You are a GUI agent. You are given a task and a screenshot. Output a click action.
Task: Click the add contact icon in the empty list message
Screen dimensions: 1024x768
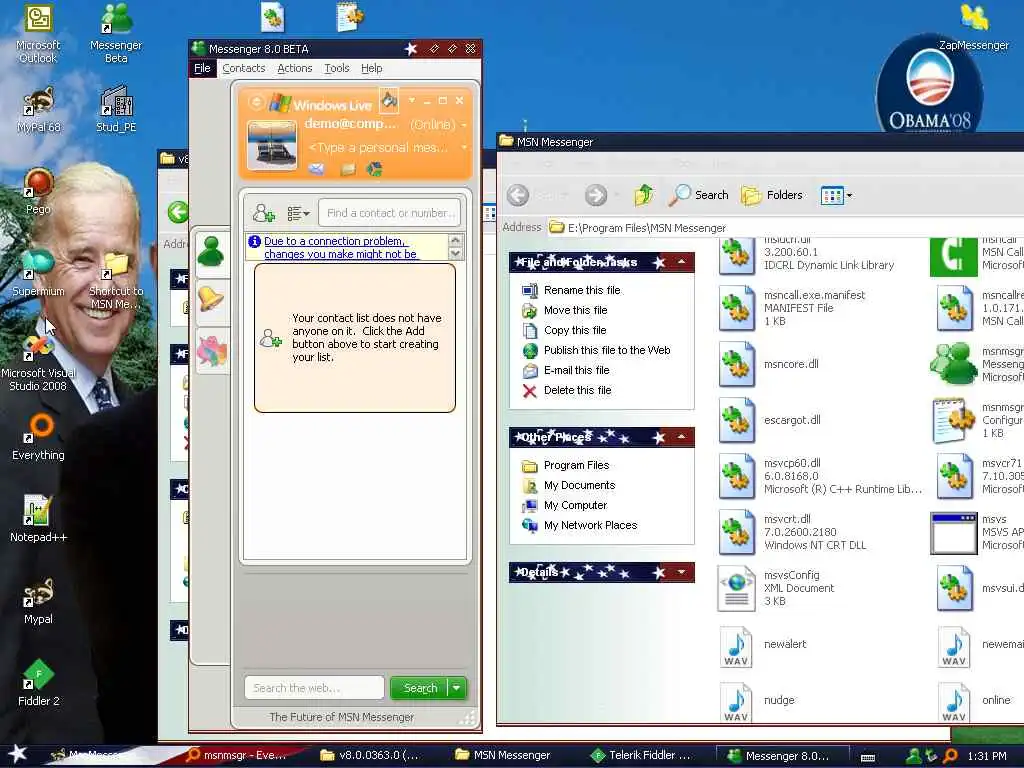(270, 338)
